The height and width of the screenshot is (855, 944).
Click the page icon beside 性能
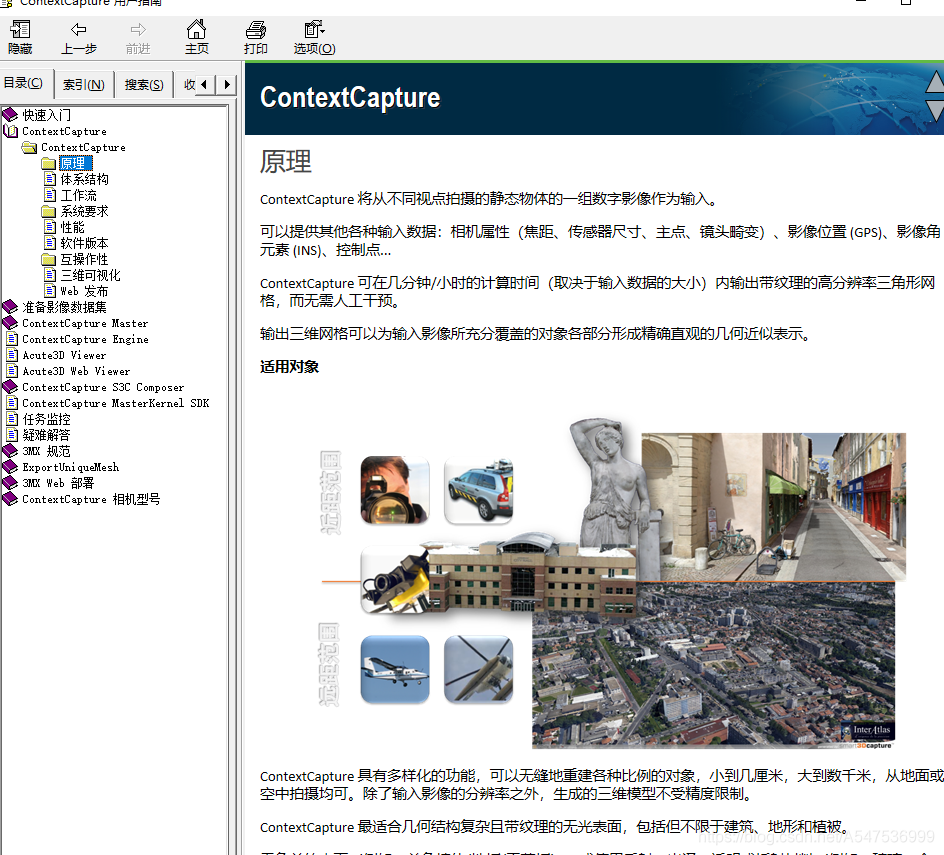(51, 226)
